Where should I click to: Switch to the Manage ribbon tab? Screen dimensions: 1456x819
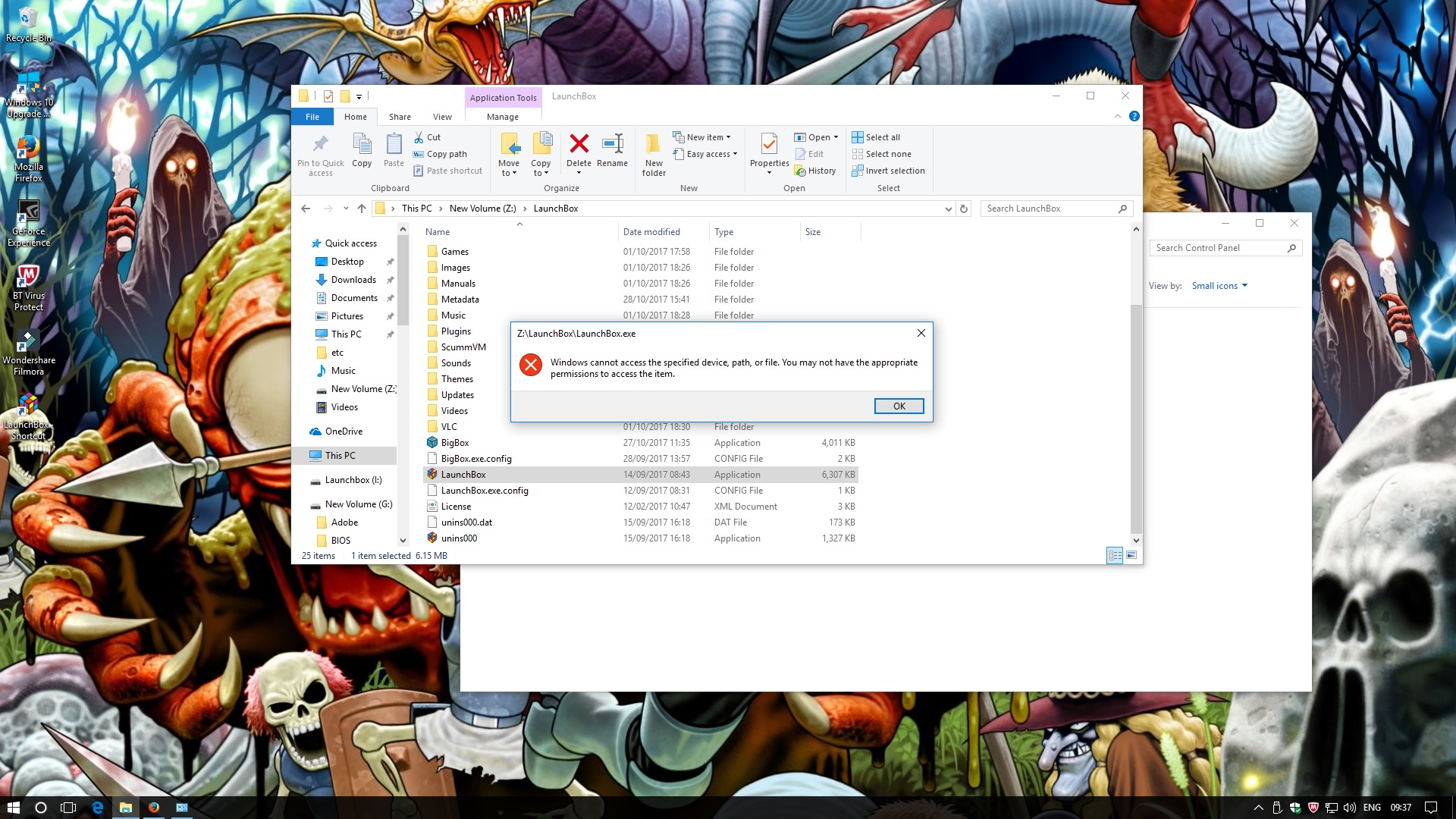click(502, 117)
